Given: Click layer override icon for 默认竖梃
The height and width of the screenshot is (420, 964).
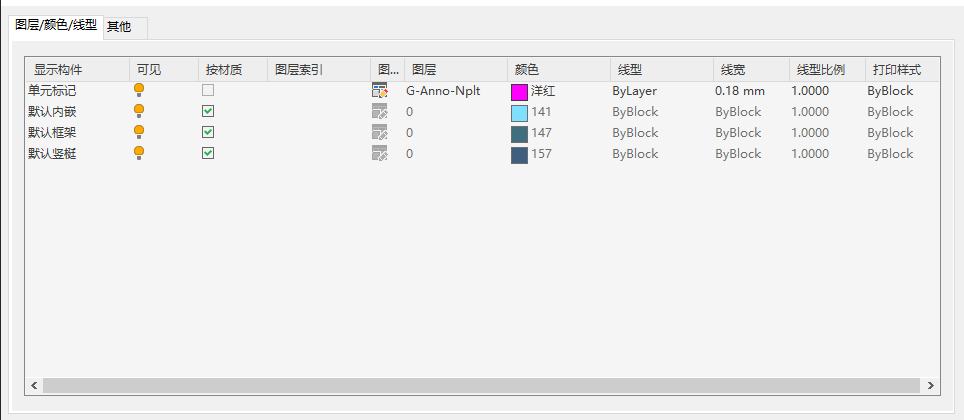Looking at the screenshot, I should [x=379, y=153].
